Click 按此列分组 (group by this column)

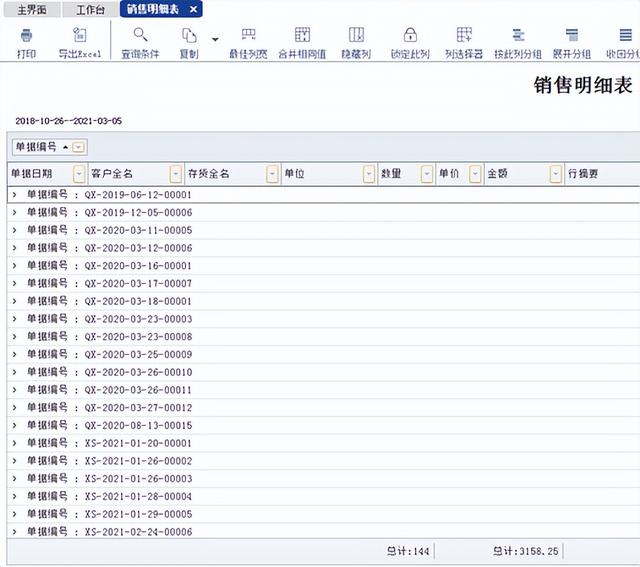pos(517,36)
